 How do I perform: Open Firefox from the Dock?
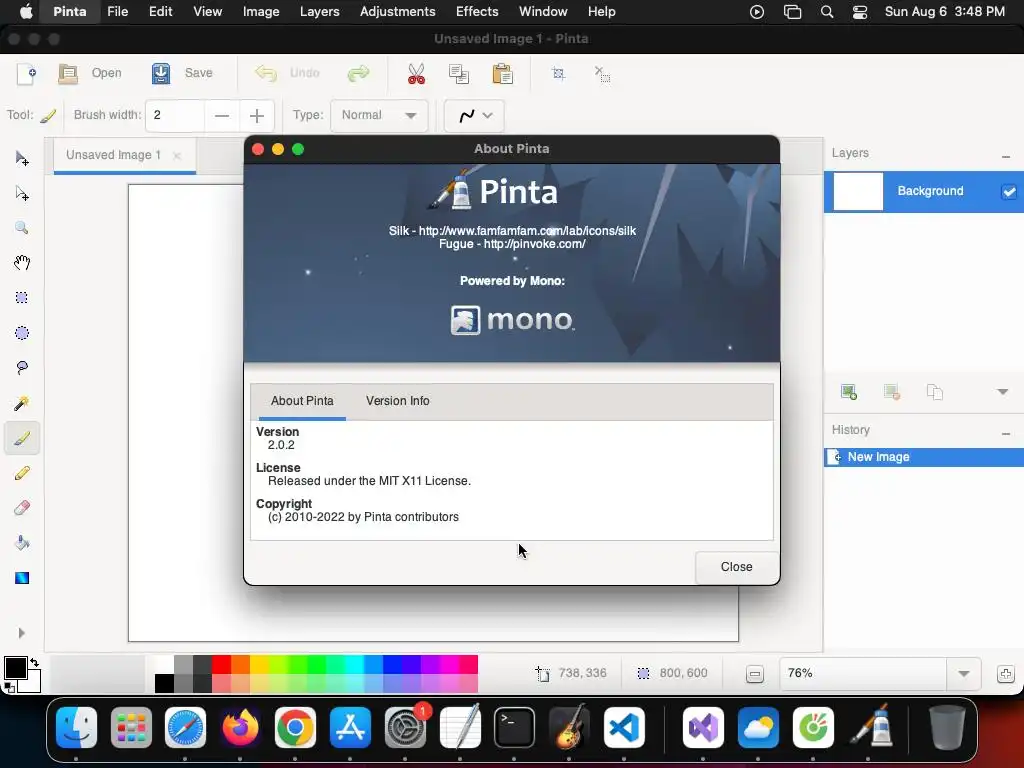240,728
